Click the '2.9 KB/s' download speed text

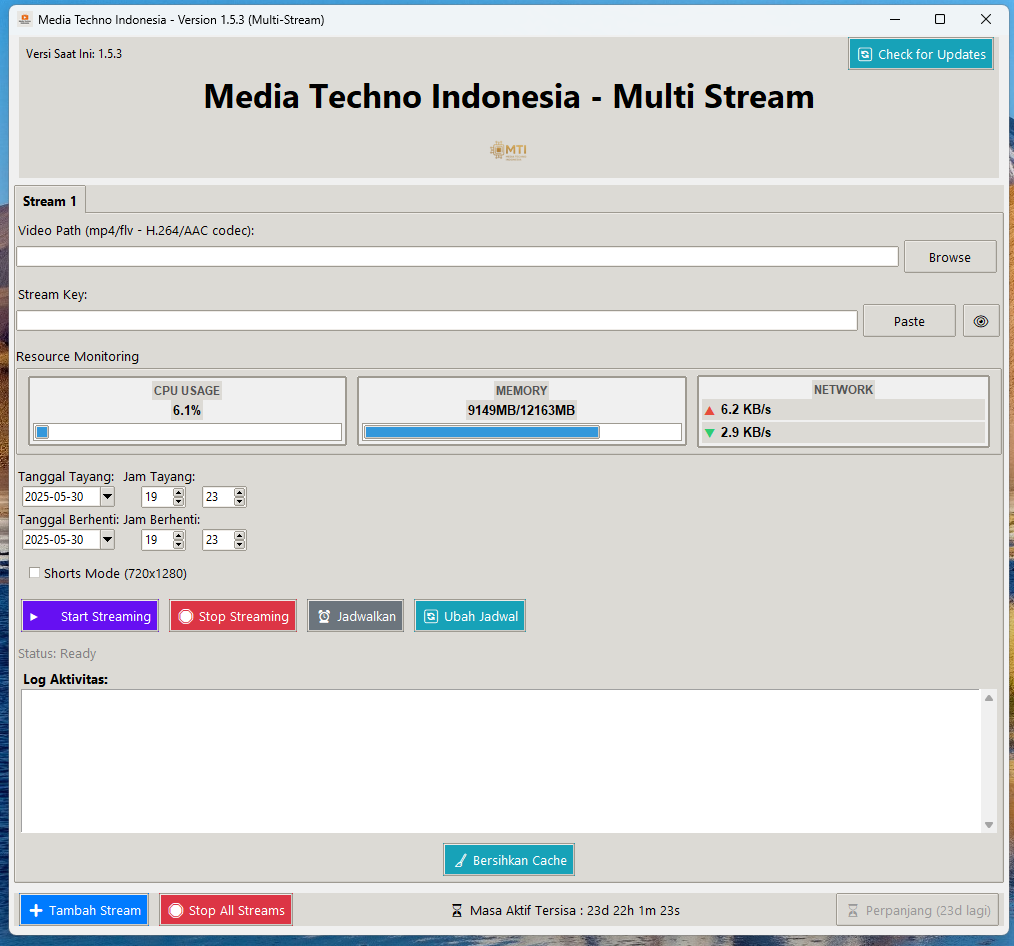pyautogui.click(x=746, y=432)
